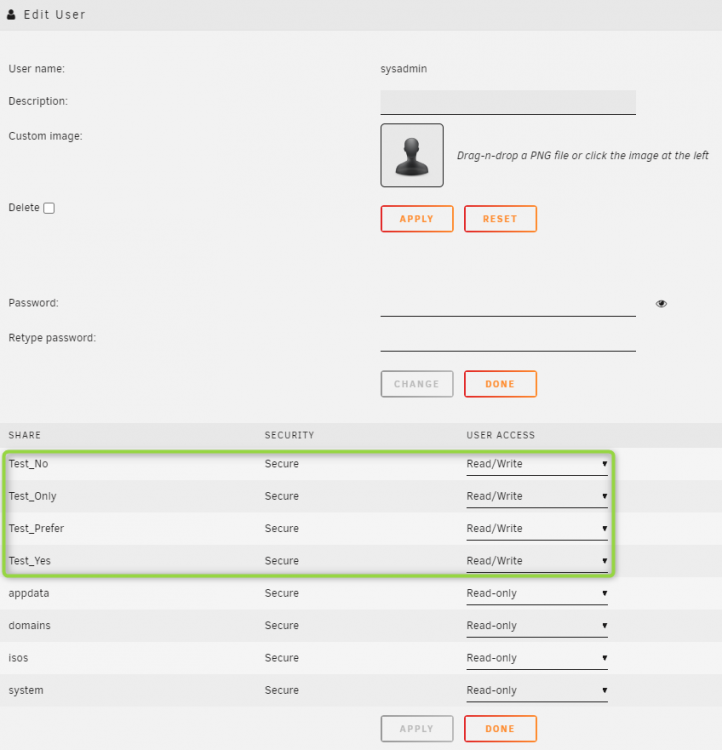Click the USER ACCESS column header

click(x=500, y=435)
